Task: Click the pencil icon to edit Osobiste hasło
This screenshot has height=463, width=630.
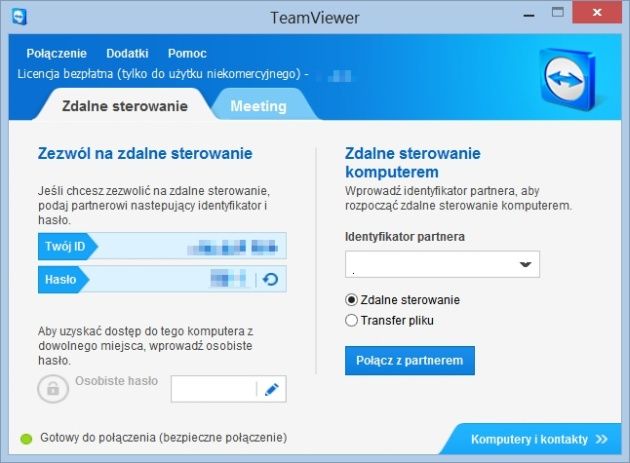Action: [x=272, y=389]
